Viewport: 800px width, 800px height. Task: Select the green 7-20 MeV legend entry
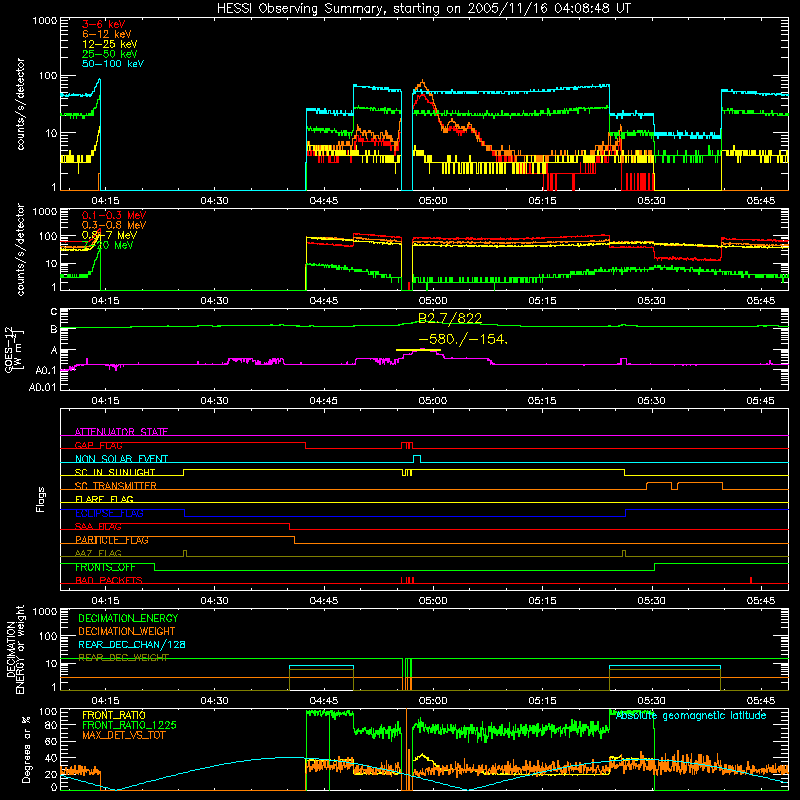click(x=108, y=245)
